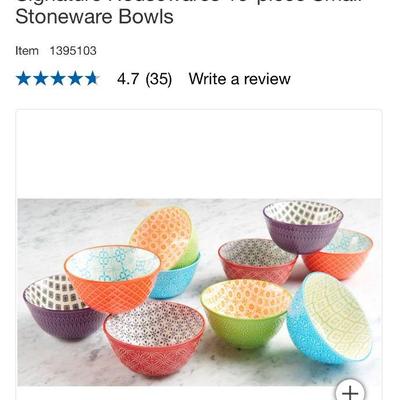Open the Write a review link
The height and width of the screenshot is (400, 400).
pos(239,79)
